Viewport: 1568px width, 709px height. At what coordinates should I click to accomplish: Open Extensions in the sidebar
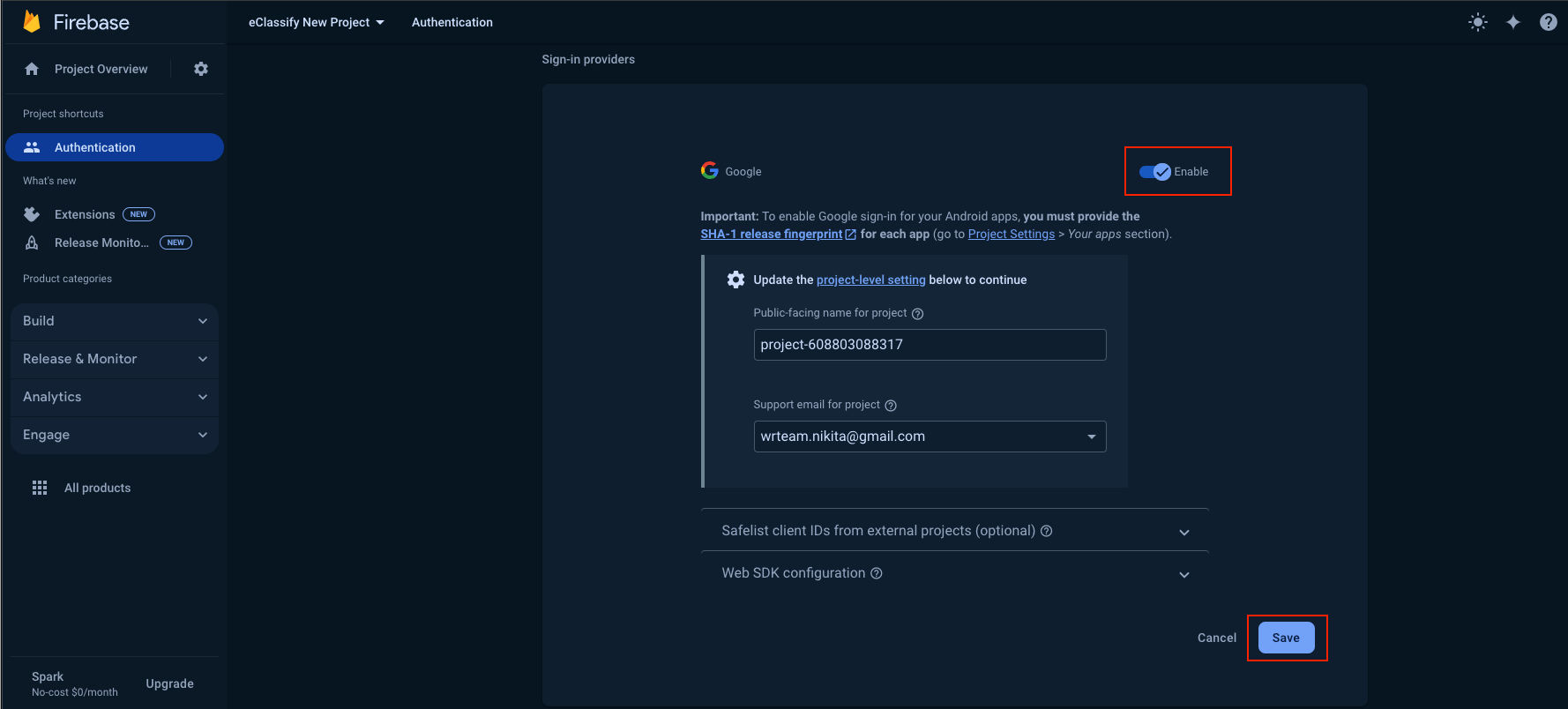85,214
